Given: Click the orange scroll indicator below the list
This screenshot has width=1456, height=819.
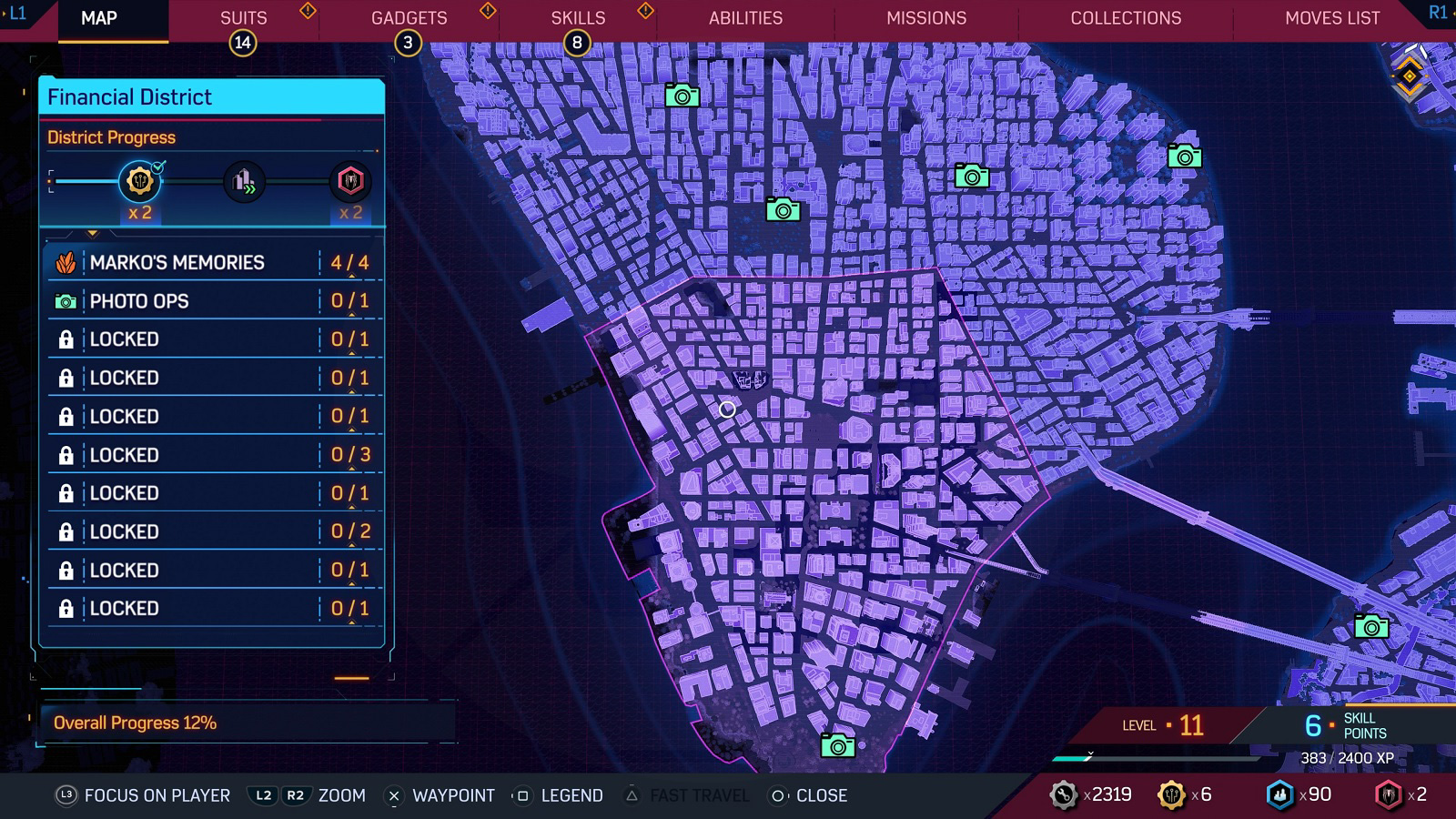Looking at the screenshot, I should 351,678.
